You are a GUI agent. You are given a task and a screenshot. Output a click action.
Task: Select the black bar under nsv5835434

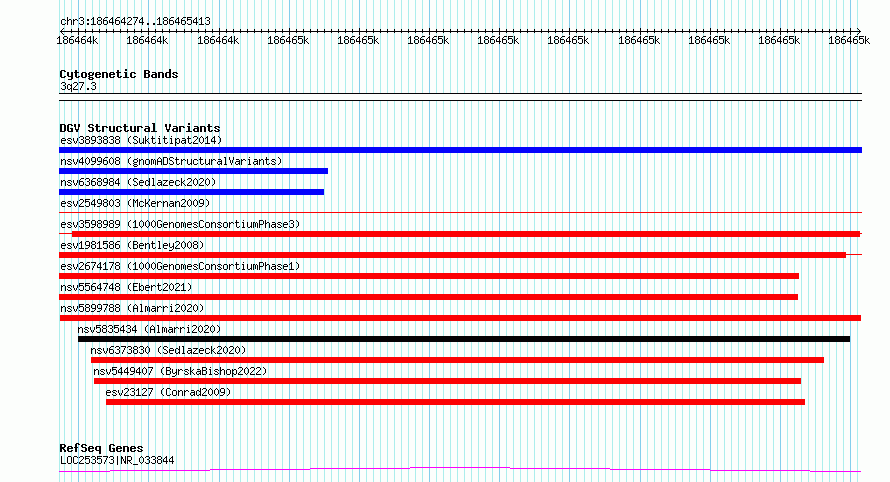pyautogui.click(x=464, y=339)
